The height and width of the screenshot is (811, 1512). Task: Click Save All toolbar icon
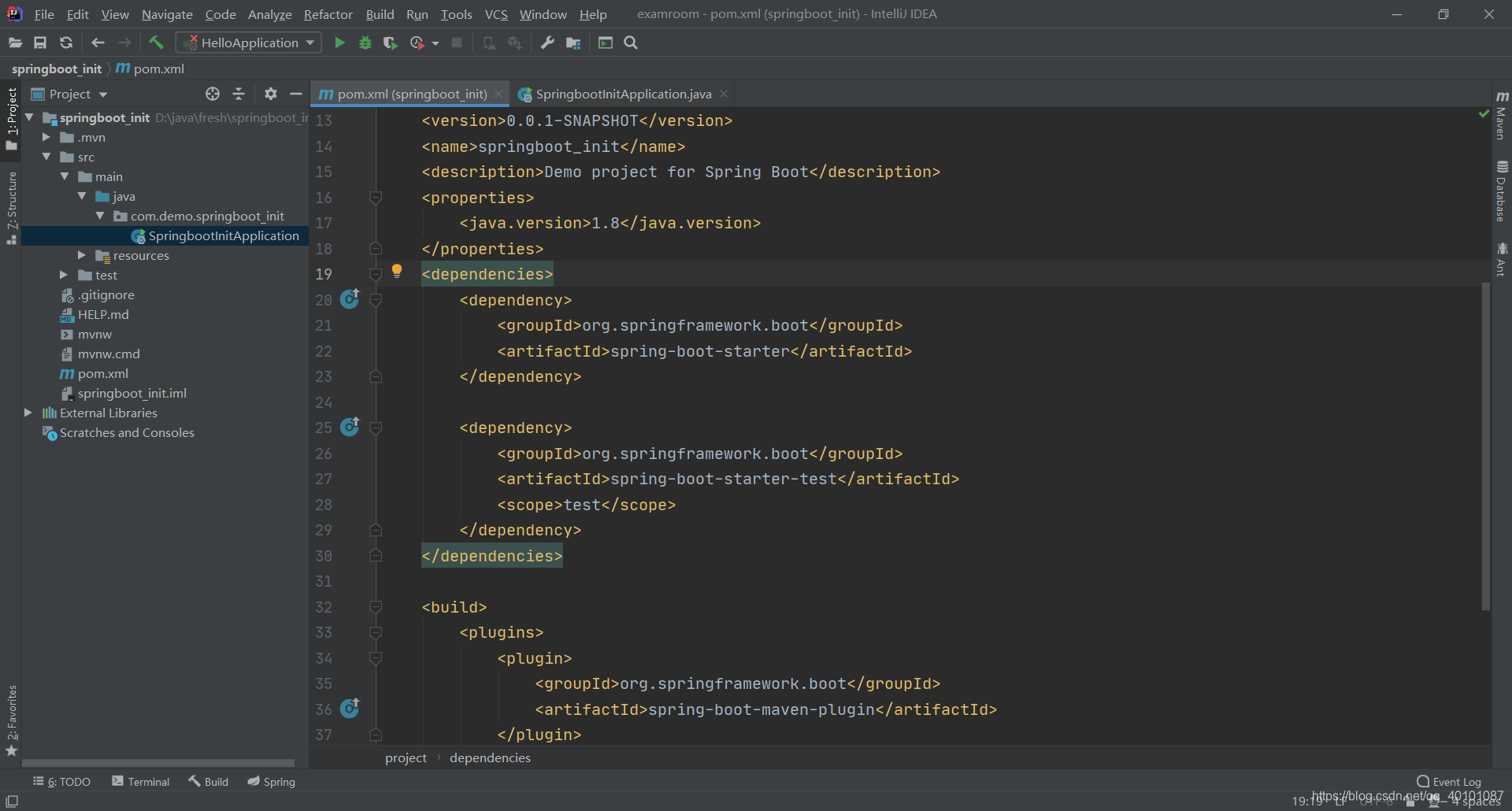40,43
